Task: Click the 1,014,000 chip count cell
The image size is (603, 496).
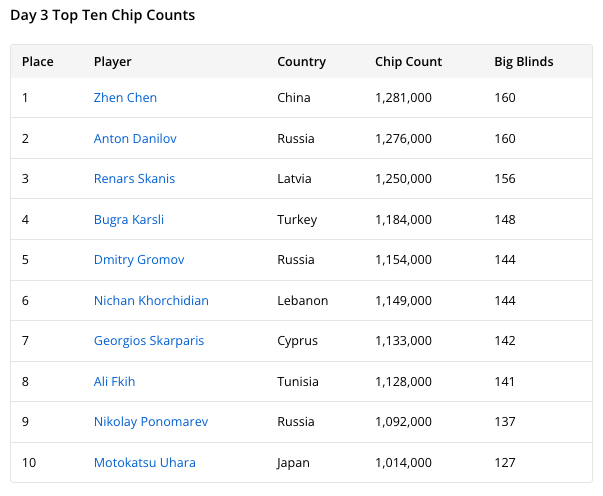Action: click(x=403, y=463)
